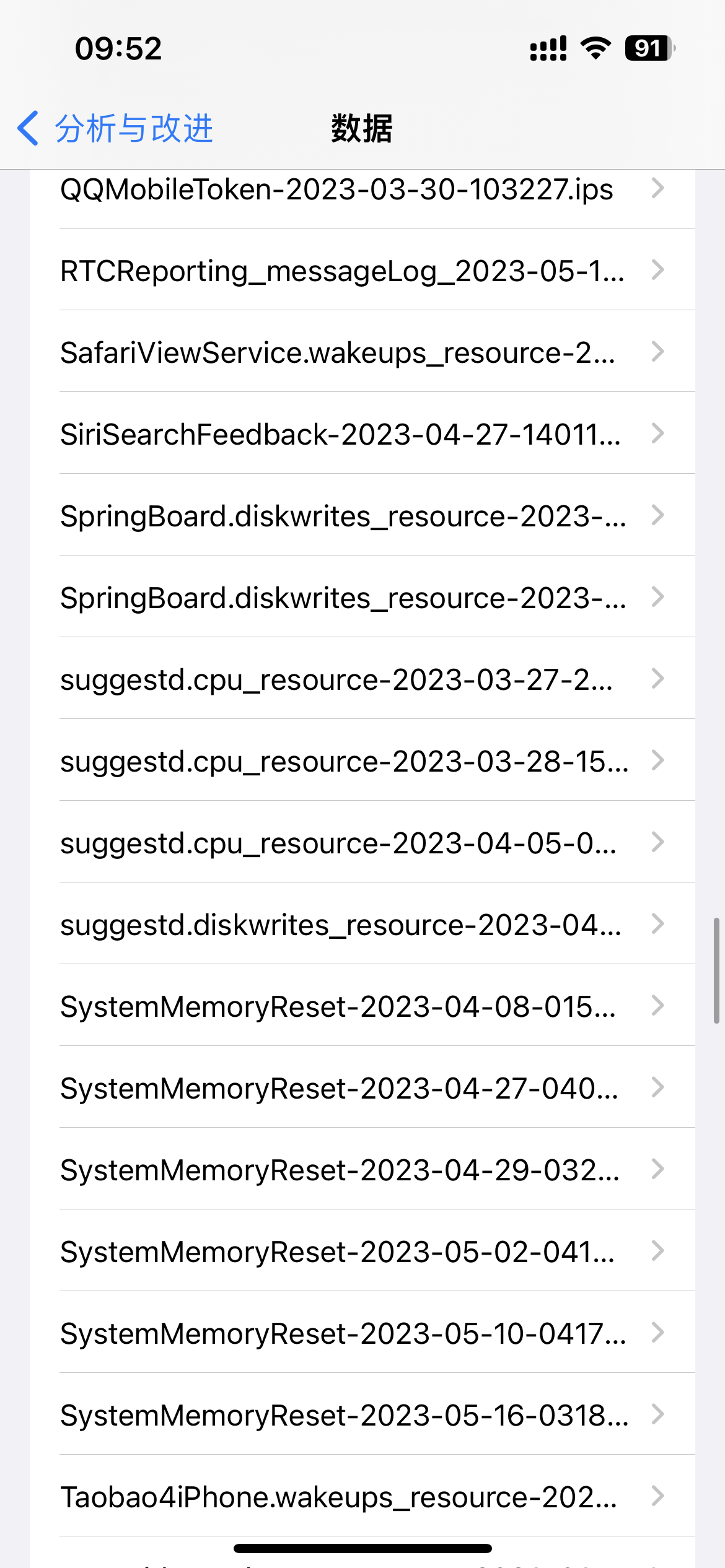Open suggestd.diskwrites_resource log file
Image resolution: width=725 pixels, height=1568 pixels.
click(340, 925)
